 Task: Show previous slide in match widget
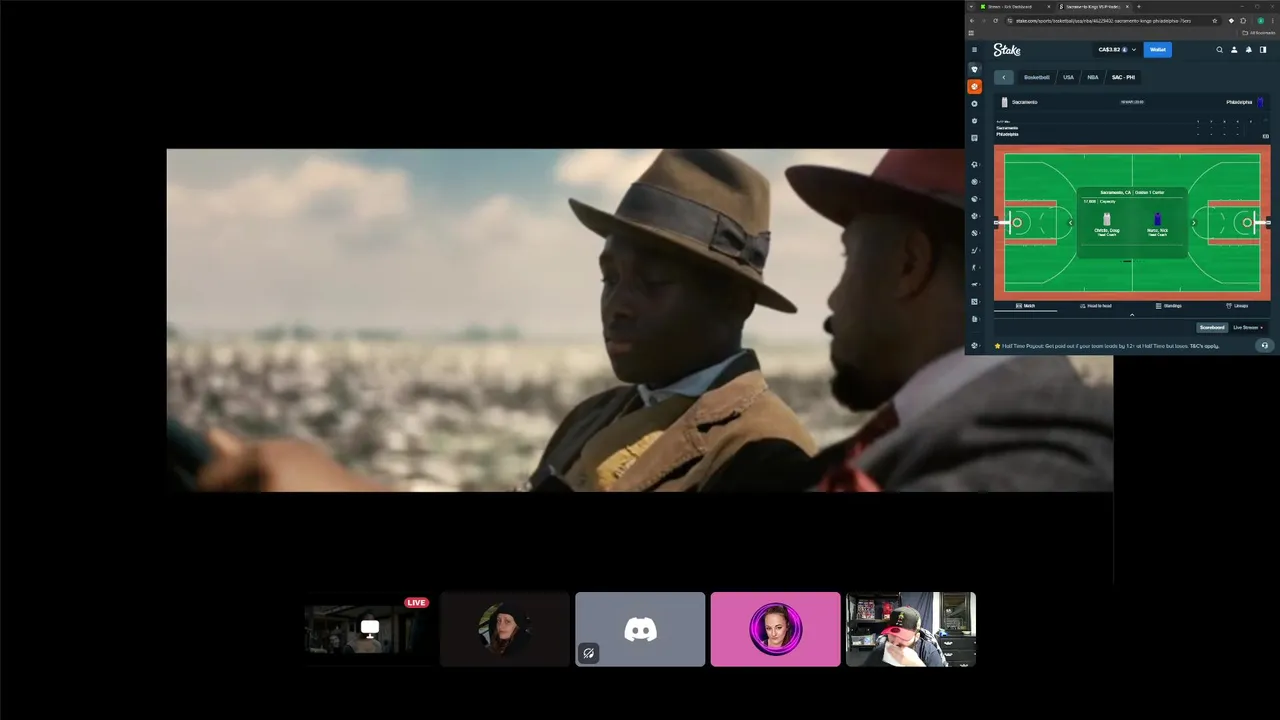point(1071,222)
